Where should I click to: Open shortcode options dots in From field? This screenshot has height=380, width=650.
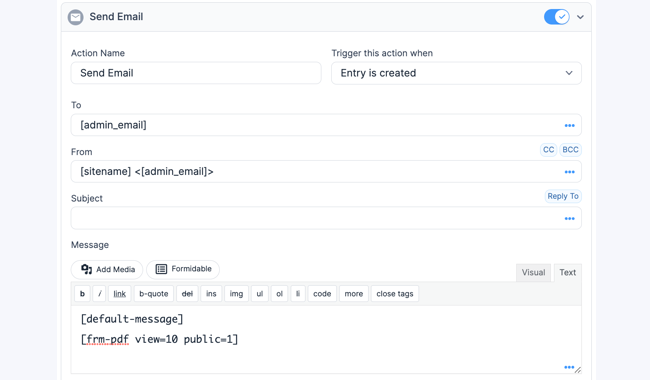(570, 172)
